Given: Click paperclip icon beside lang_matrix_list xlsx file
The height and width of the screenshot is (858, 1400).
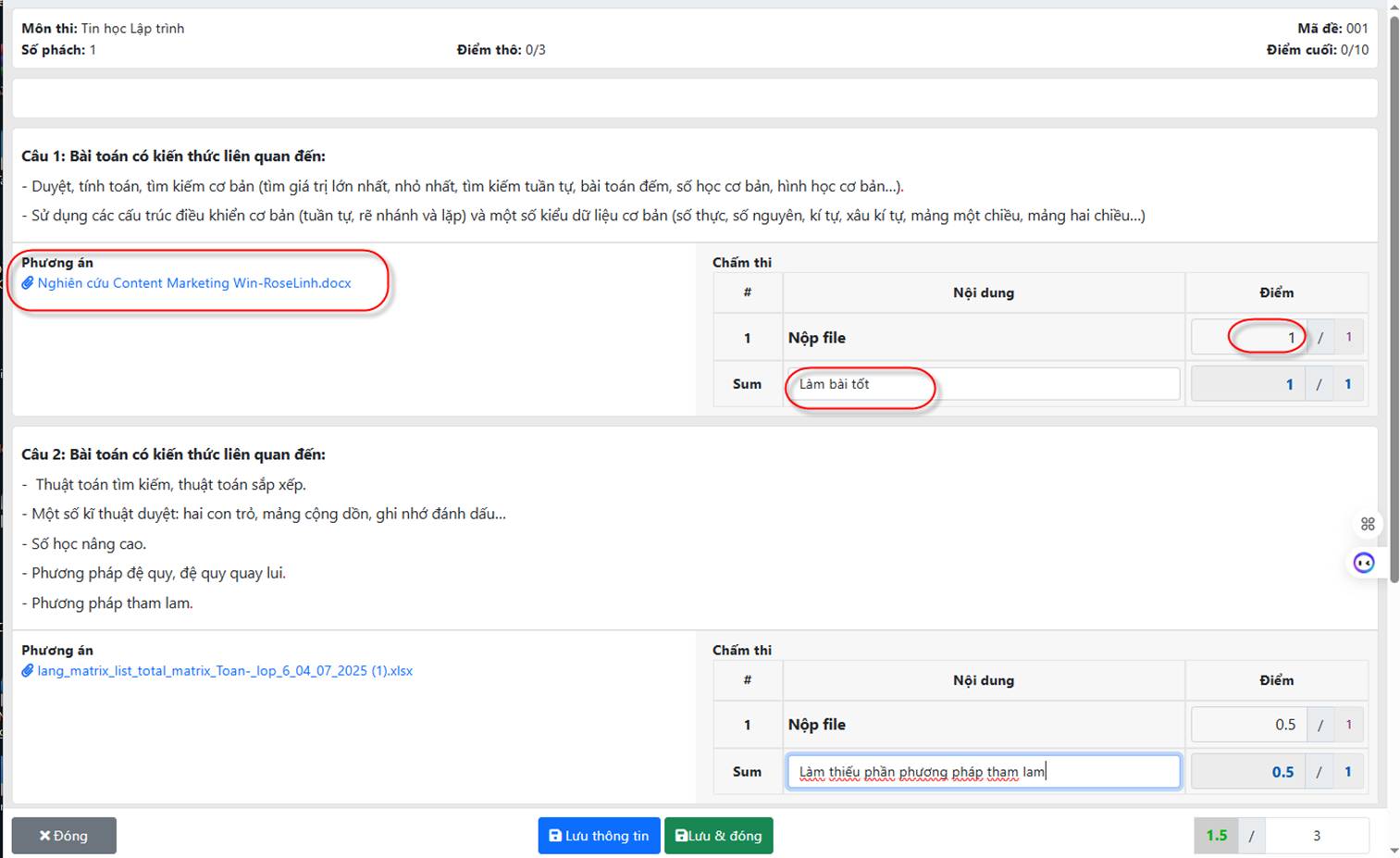Looking at the screenshot, I should [x=28, y=671].
